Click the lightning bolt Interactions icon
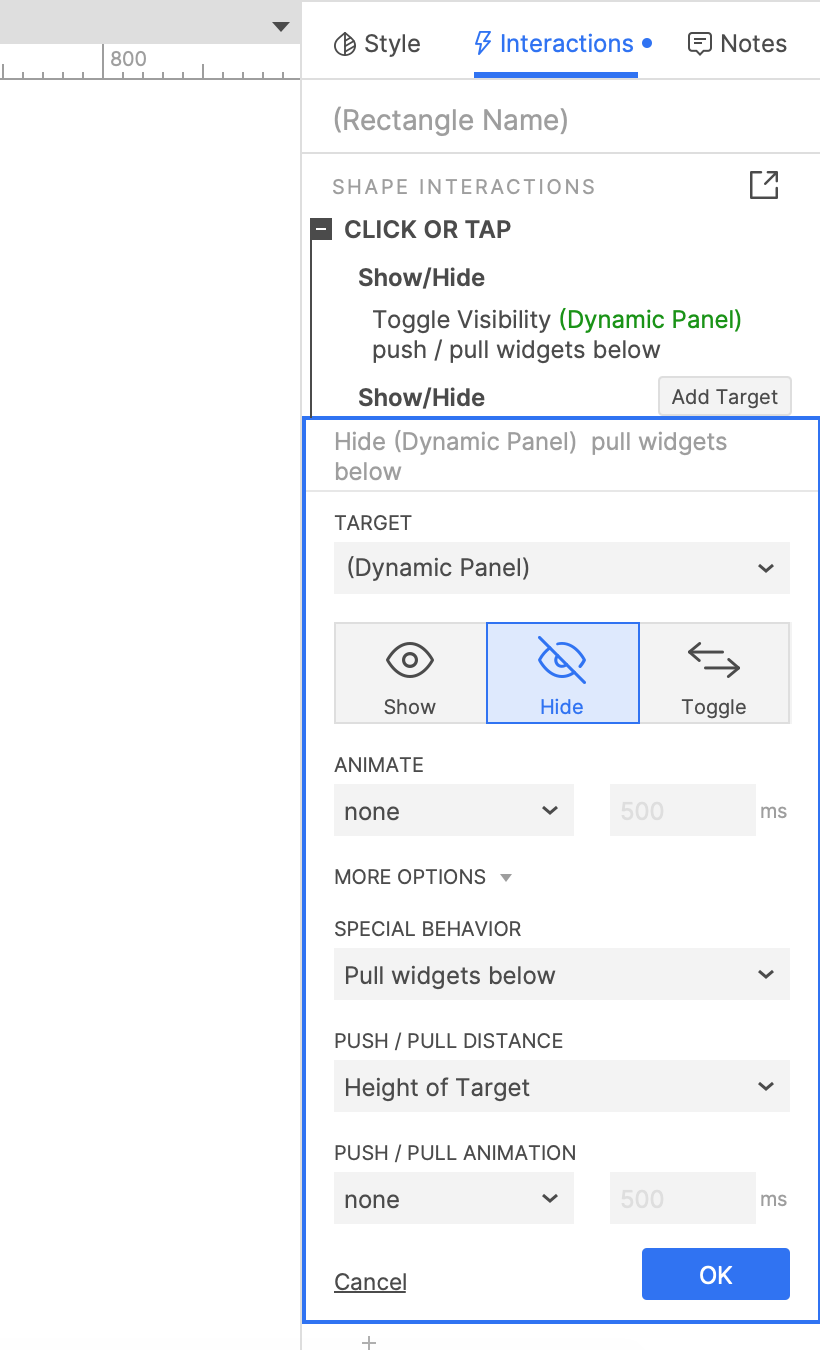This screenshot has width=820, height=1350. [483, 44]
